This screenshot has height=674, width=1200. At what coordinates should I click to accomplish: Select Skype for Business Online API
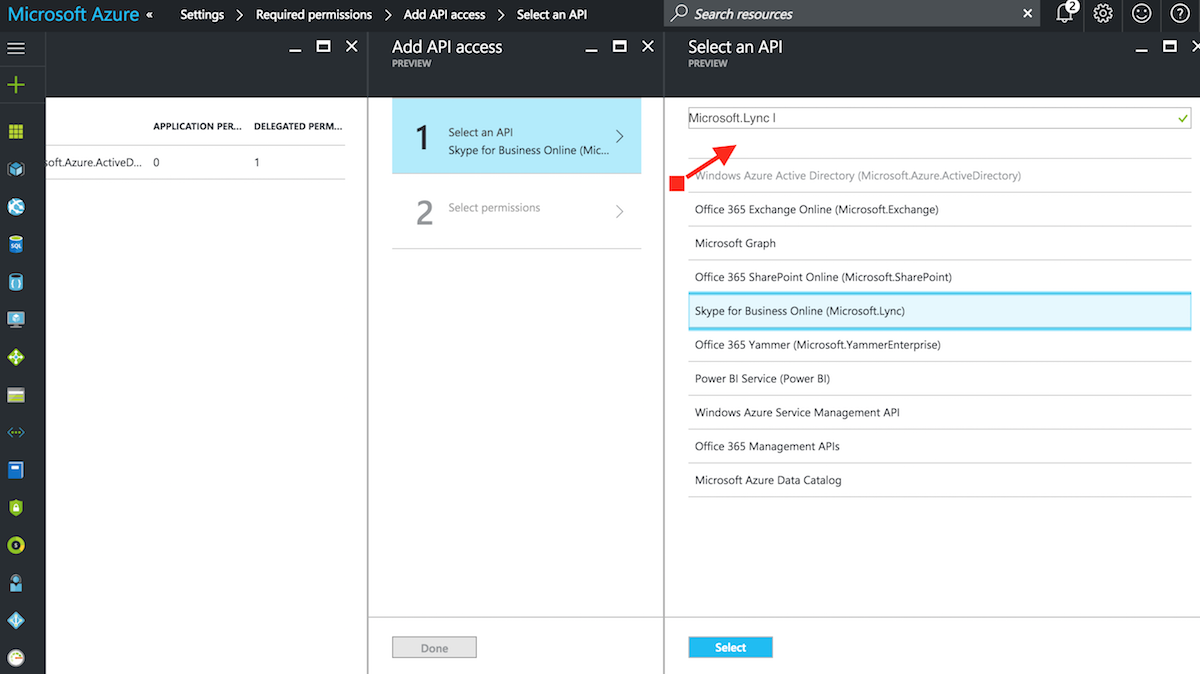(x=939, y=311)
